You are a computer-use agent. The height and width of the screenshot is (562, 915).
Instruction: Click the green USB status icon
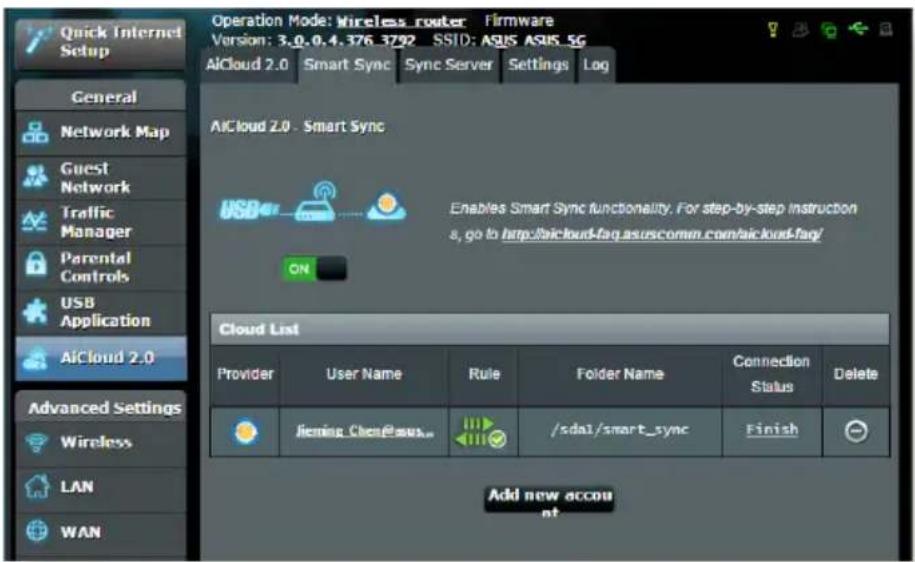click(858, 28)
